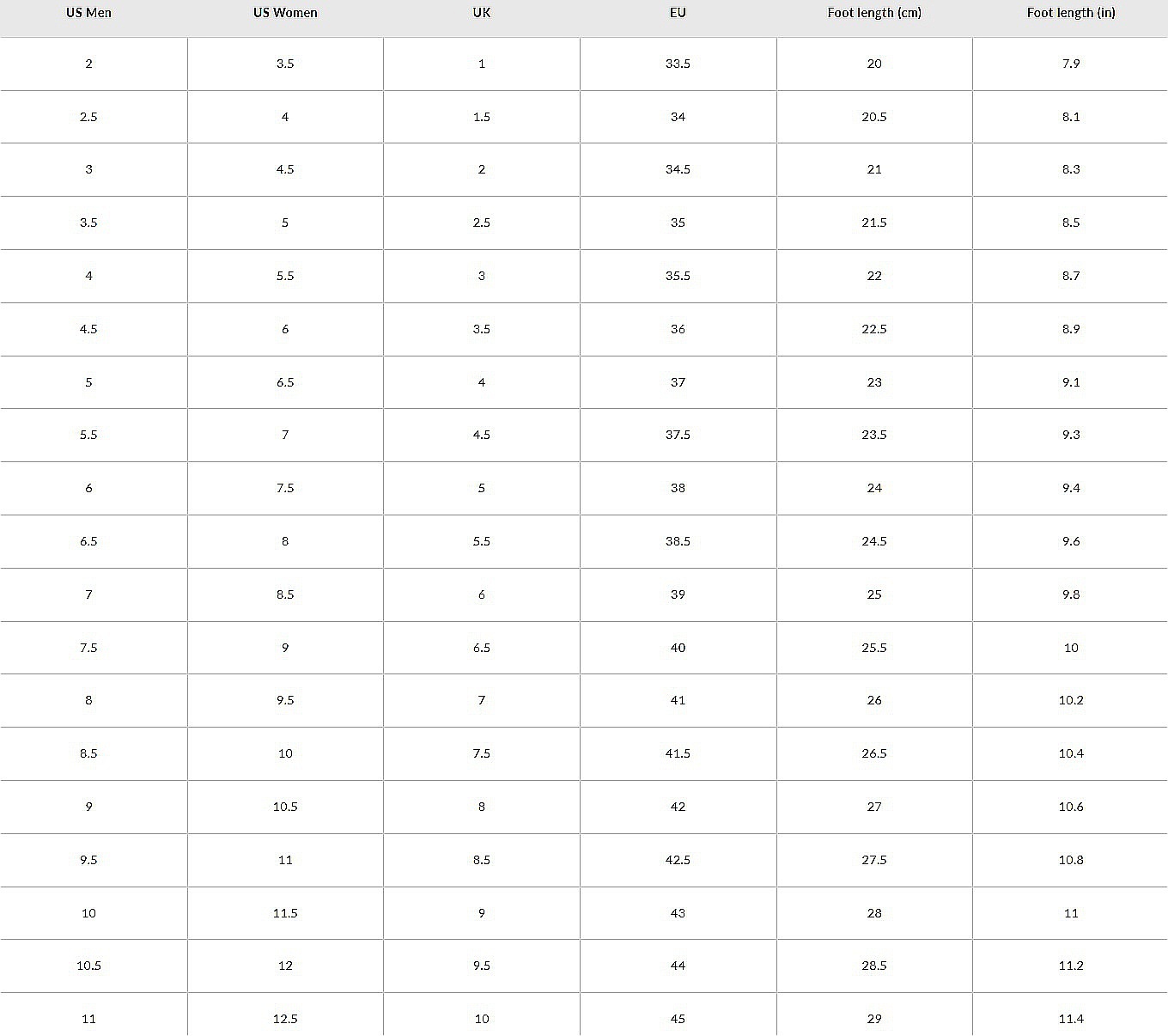Image resolution: width=1168 pixels, height=1036 pixels.
Task: Click the EU size 37.5 cell
Action: tap(678, 435)
